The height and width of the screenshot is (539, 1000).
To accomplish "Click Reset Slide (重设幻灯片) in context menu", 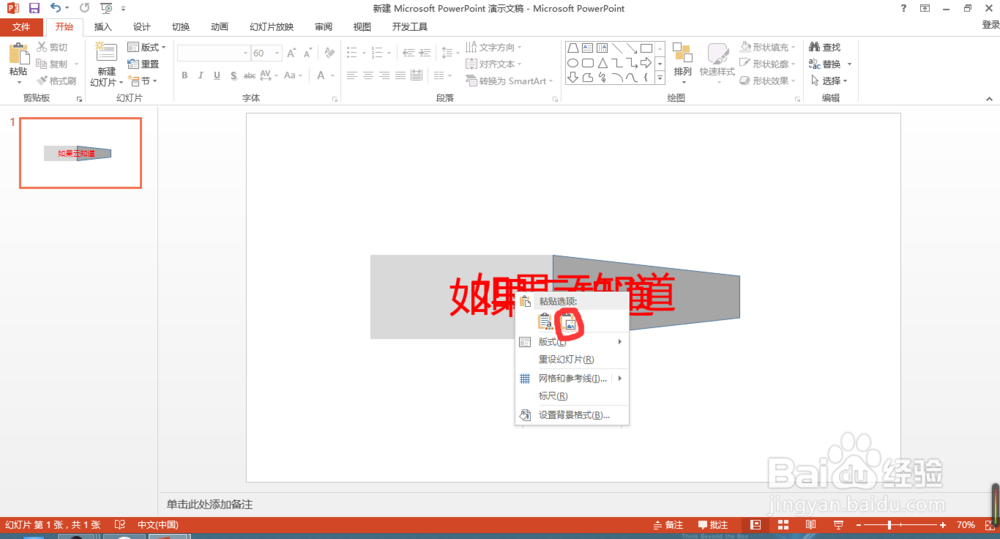I will pos(572,359).
